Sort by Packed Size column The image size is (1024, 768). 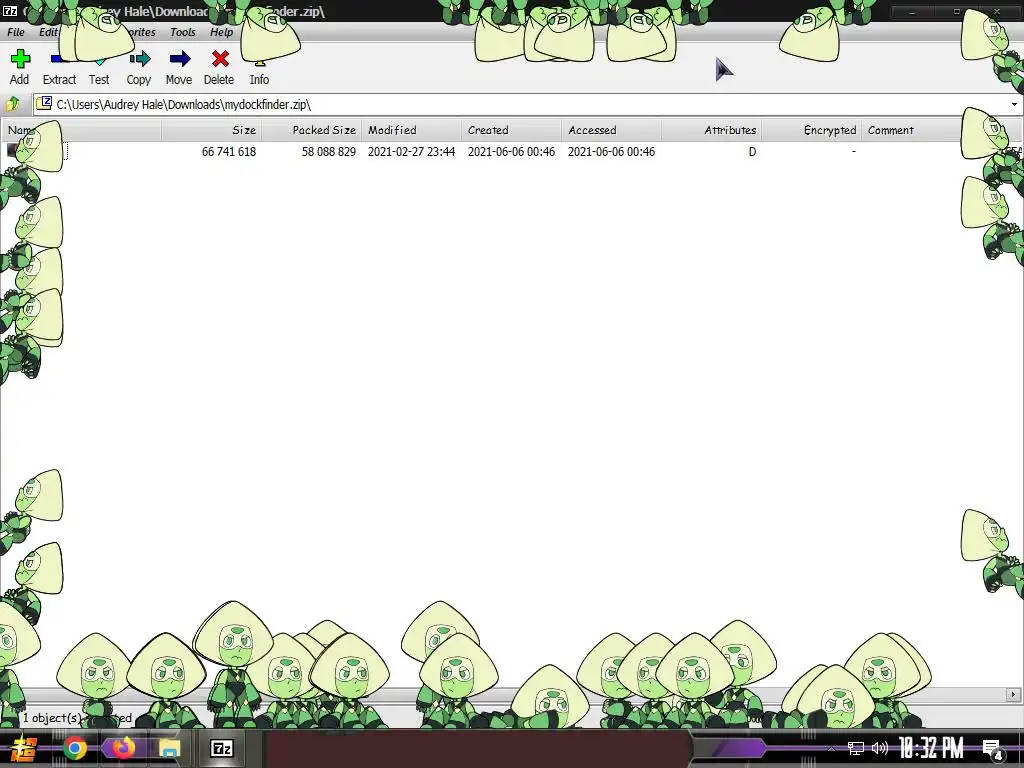(312, 130)
